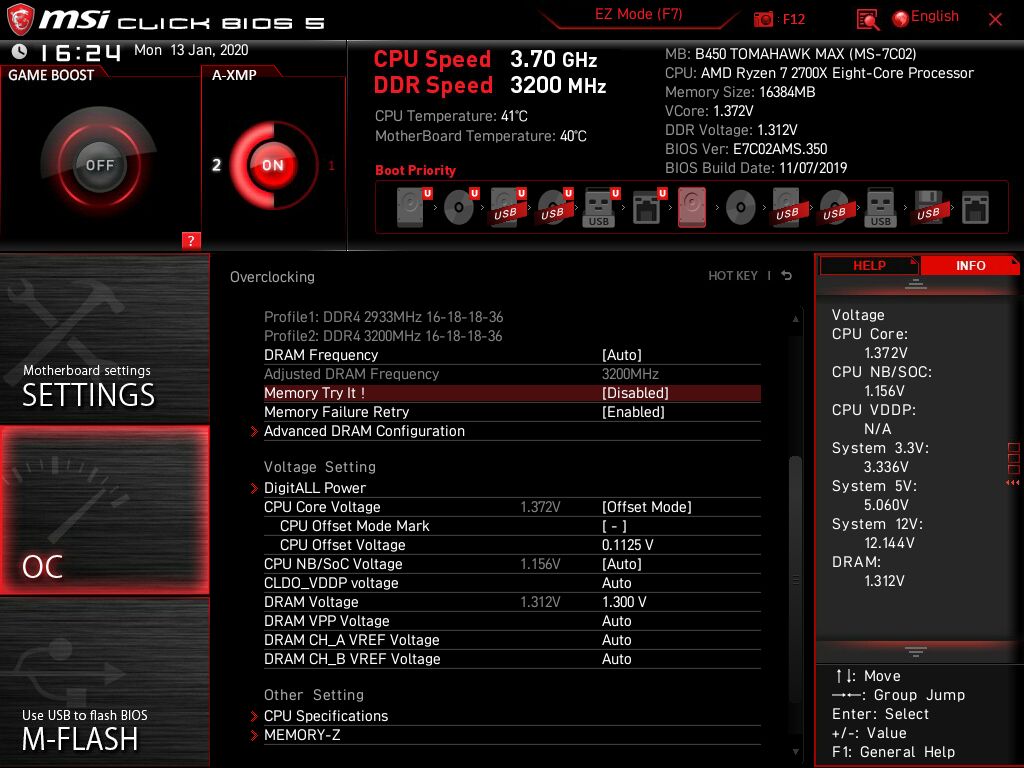Open the red question mark help for Game Boost
The width and height of the screenshot is (1024, 768).
click(191, 240)
